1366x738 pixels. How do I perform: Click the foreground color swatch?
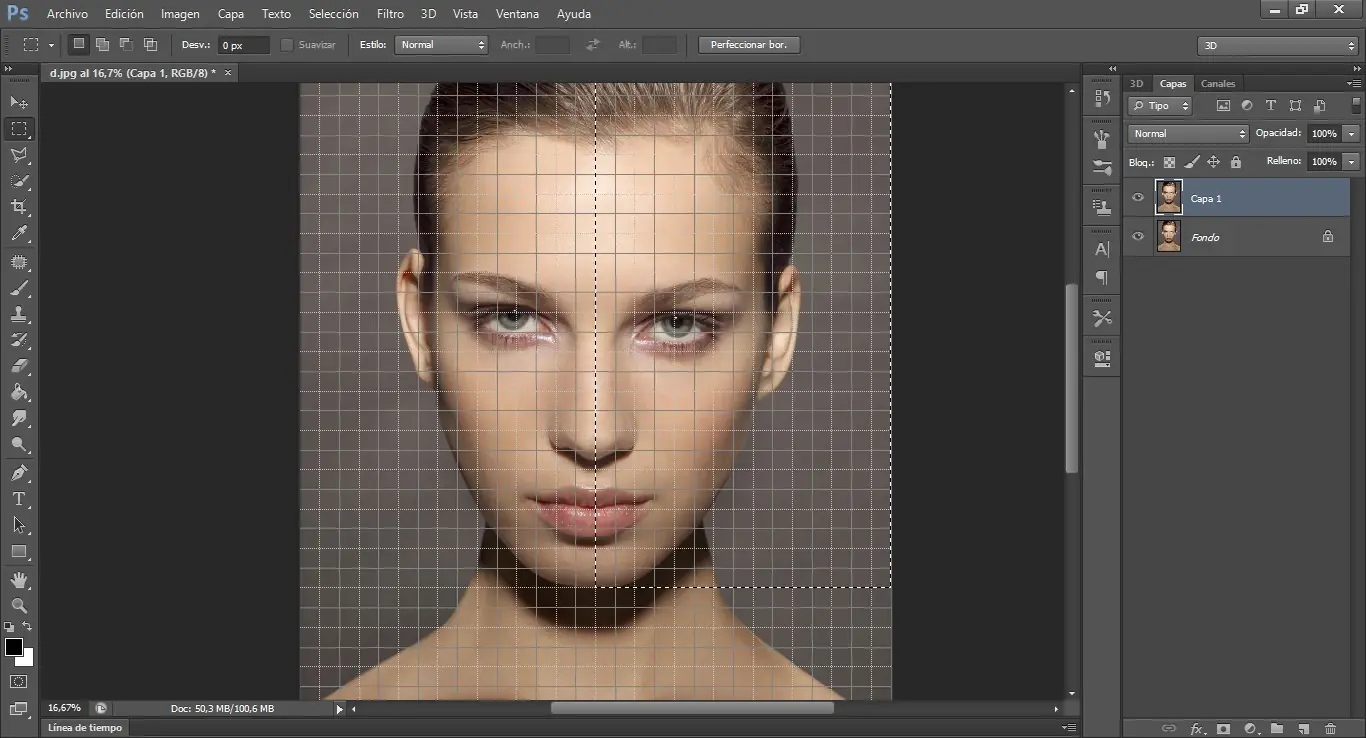(x=14, y=647)
